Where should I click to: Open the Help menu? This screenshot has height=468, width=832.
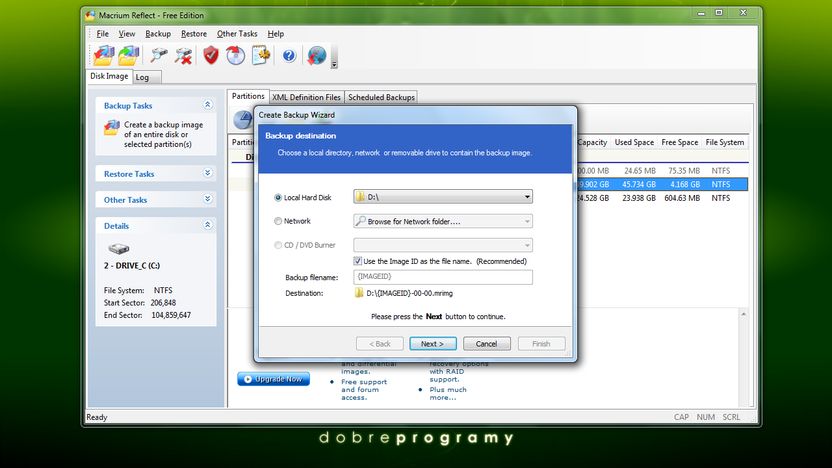click(275, 33)
